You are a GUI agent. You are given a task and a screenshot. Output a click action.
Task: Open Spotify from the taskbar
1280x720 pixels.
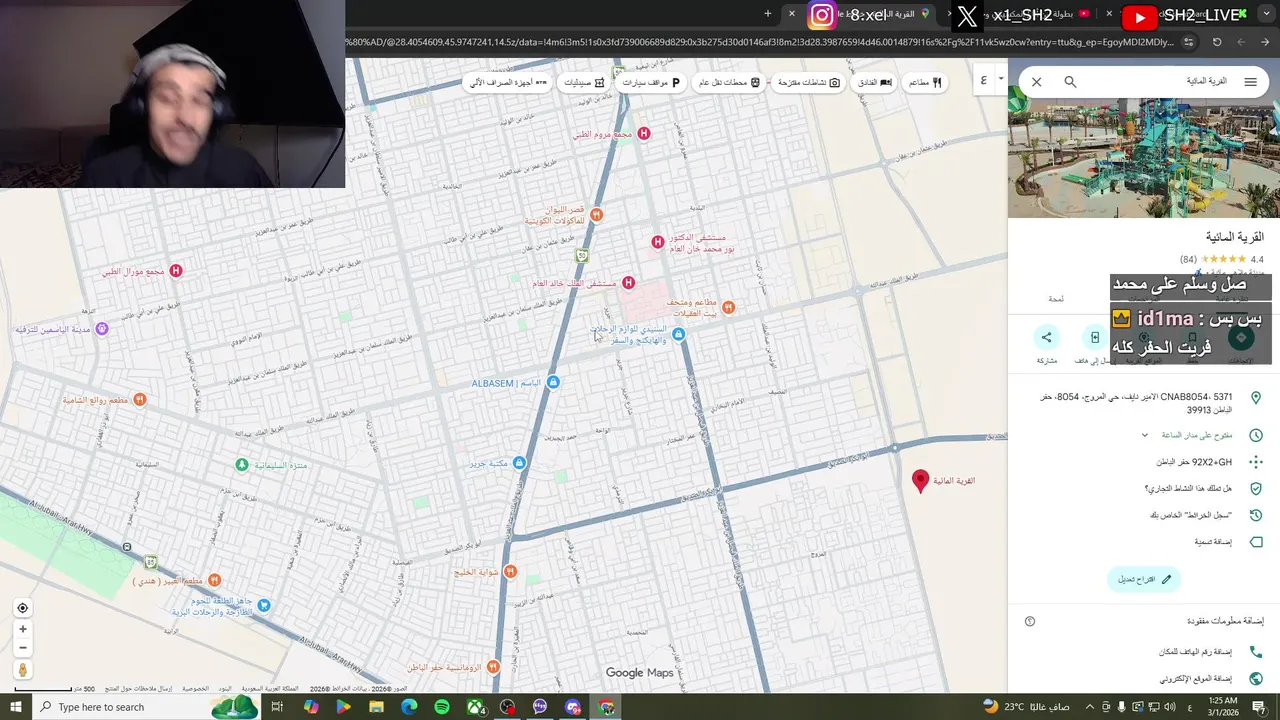click(442, 707)
